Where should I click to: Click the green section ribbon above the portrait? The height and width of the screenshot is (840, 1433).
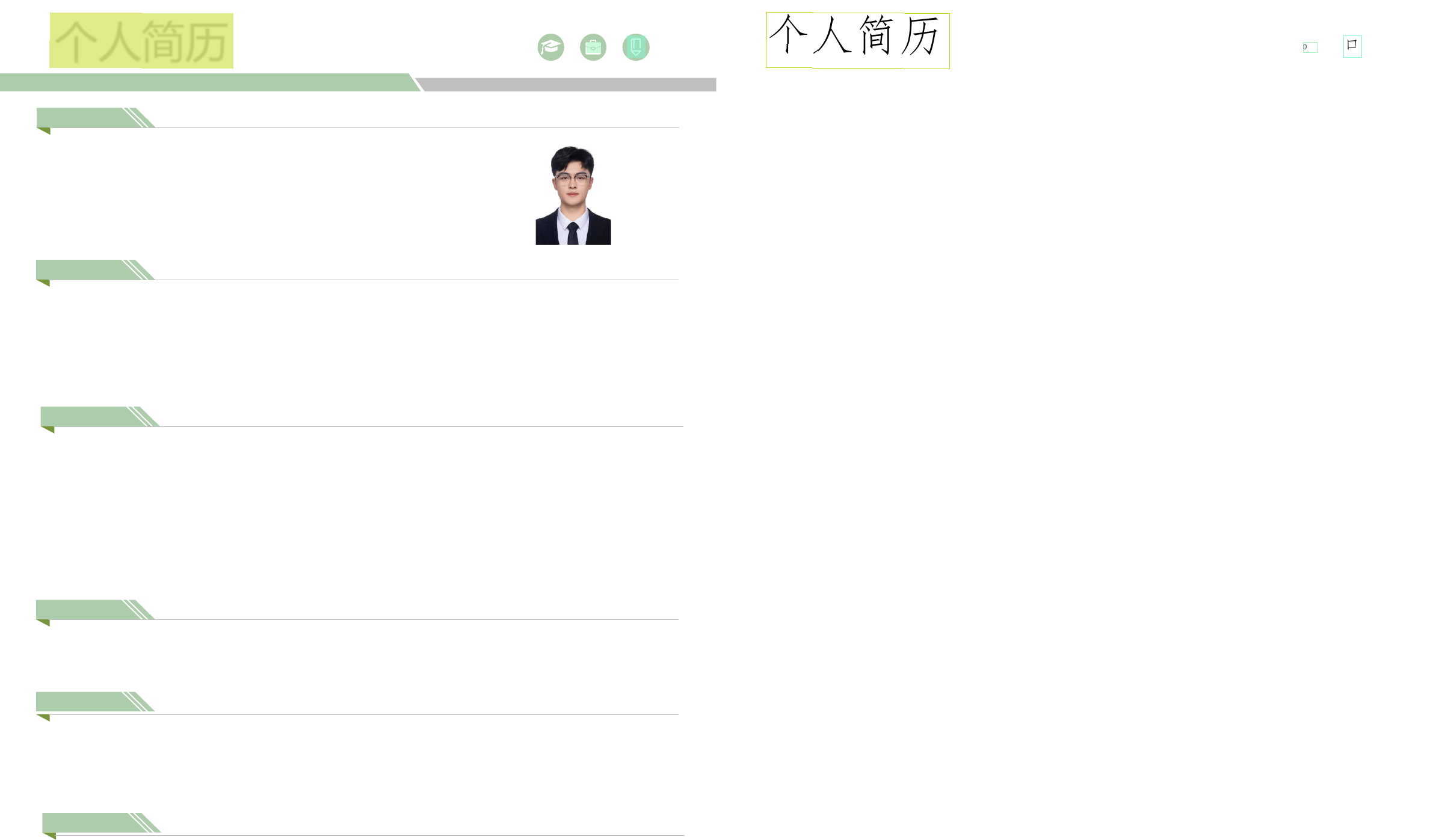84,117
